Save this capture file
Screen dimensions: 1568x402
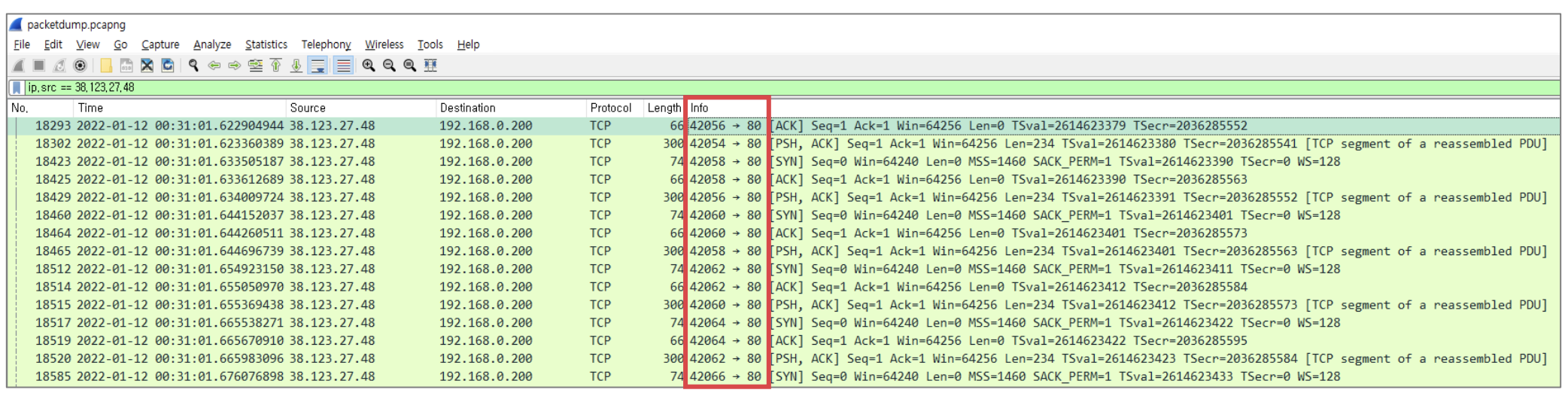tap(126, 65)
